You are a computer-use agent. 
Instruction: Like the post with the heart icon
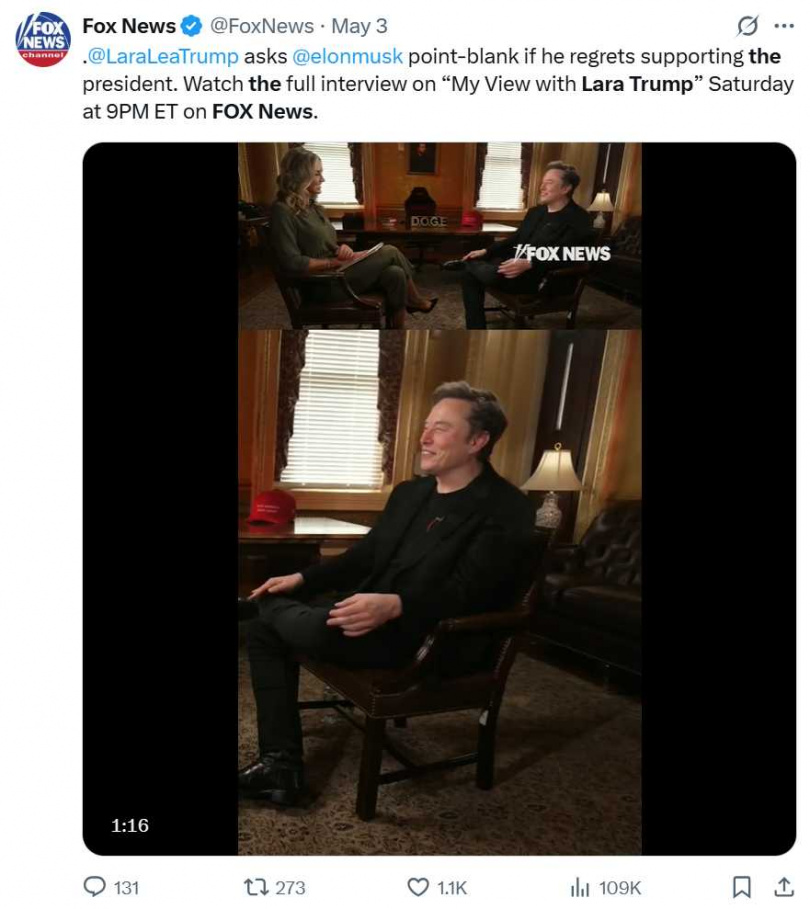point(418,886)
